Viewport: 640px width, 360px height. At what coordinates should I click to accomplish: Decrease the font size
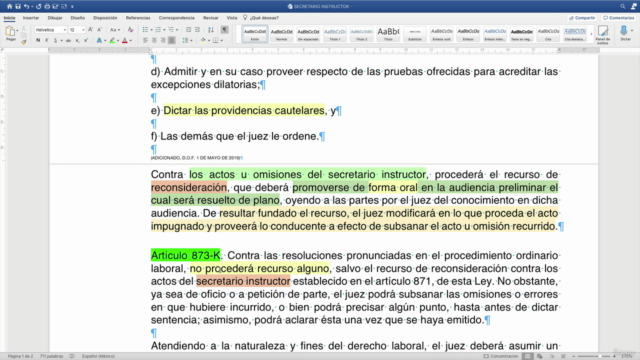click(99, 29)
